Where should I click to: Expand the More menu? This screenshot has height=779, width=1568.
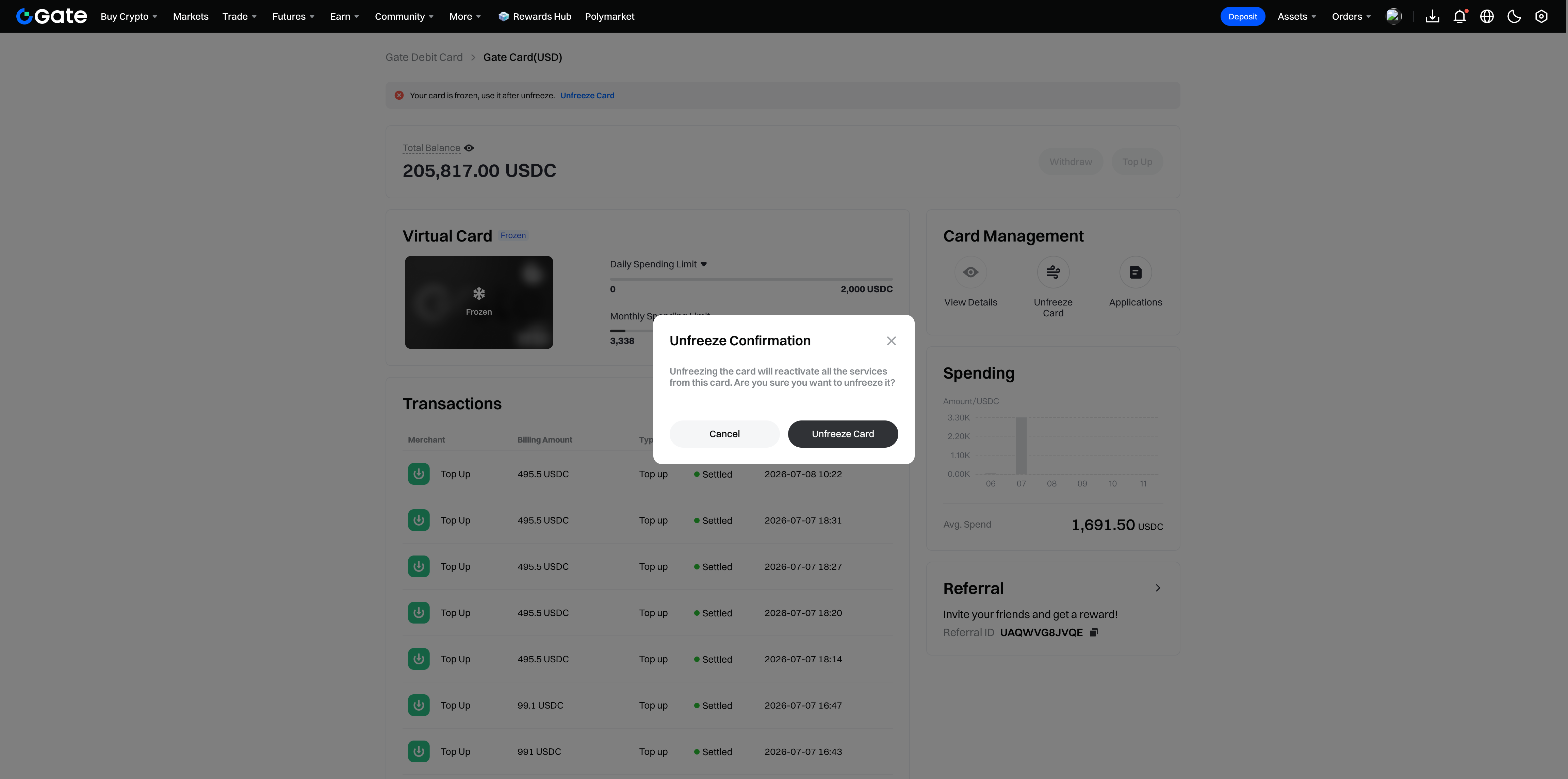point(465,16)
